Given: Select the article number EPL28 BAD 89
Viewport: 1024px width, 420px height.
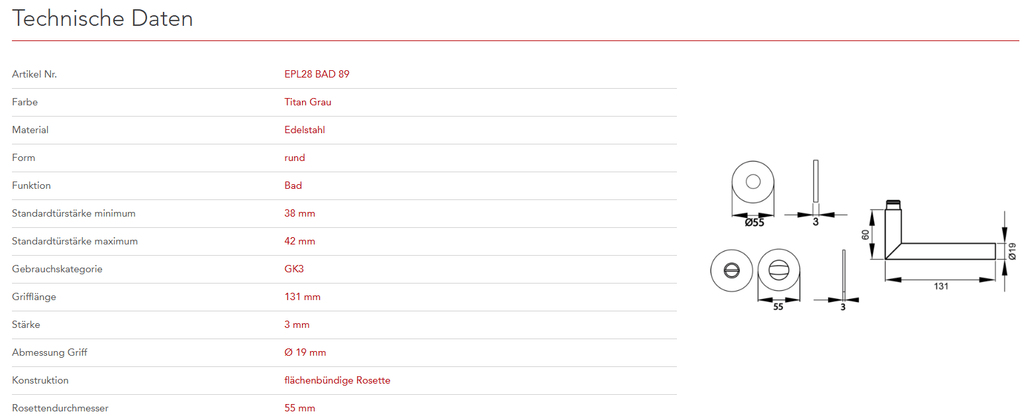Looking at the screenshot, I should coord(317,74).
